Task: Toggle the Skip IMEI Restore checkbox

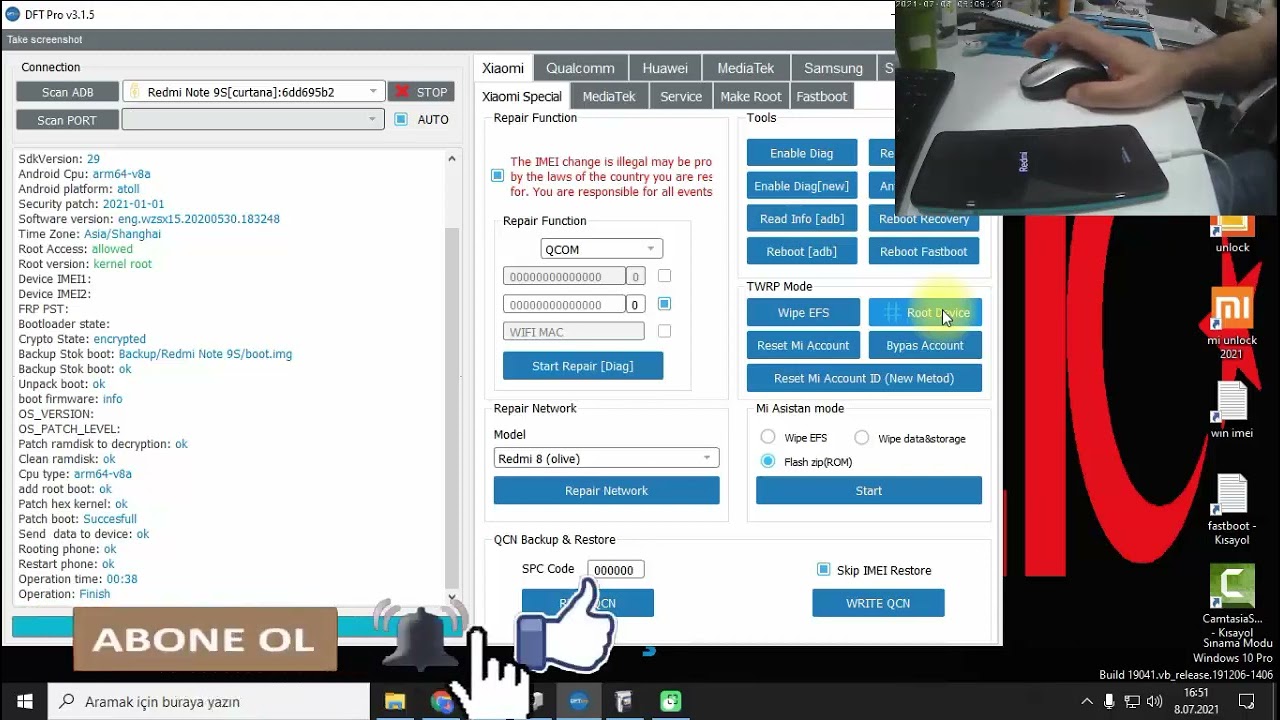Action: (823, 570)
